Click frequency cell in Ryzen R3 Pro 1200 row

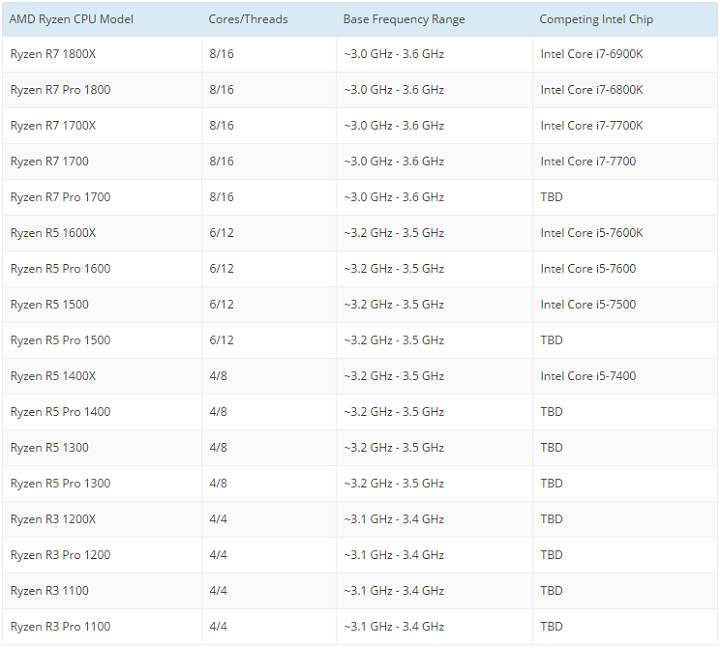click(x=434, y=556)
